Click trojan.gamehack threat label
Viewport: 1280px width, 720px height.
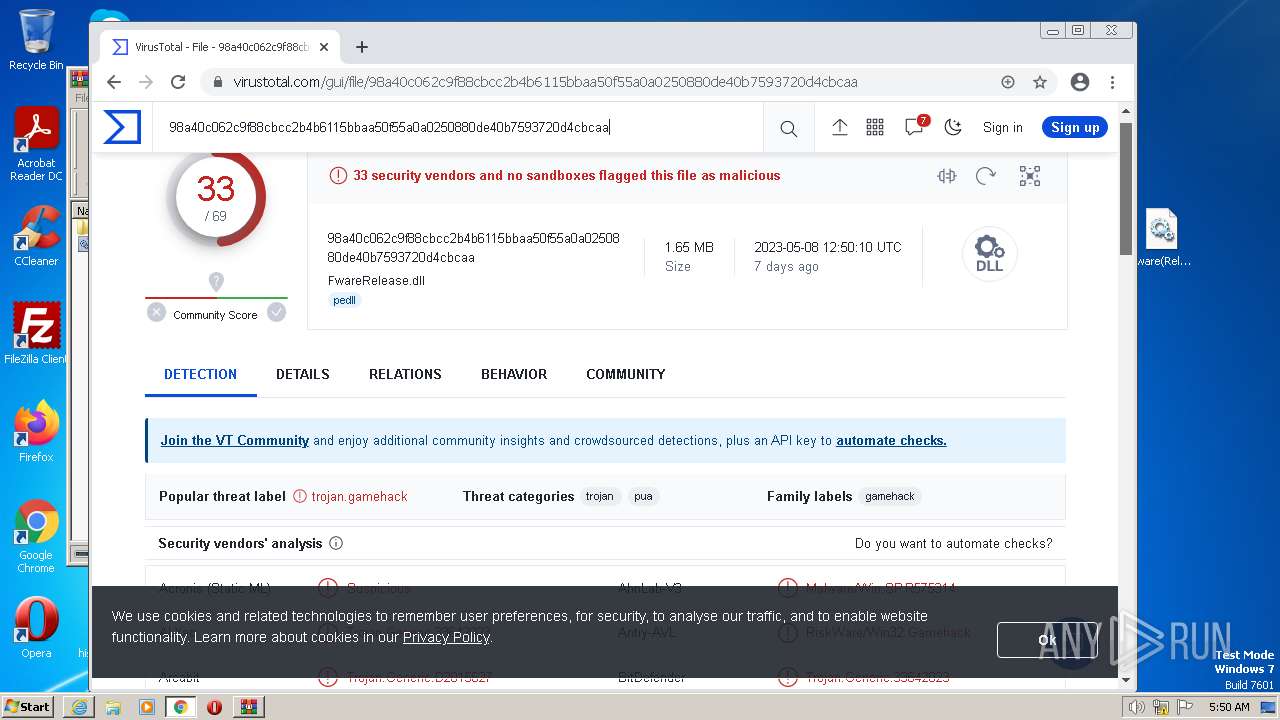pyautogui.click(x=359, y=496)
